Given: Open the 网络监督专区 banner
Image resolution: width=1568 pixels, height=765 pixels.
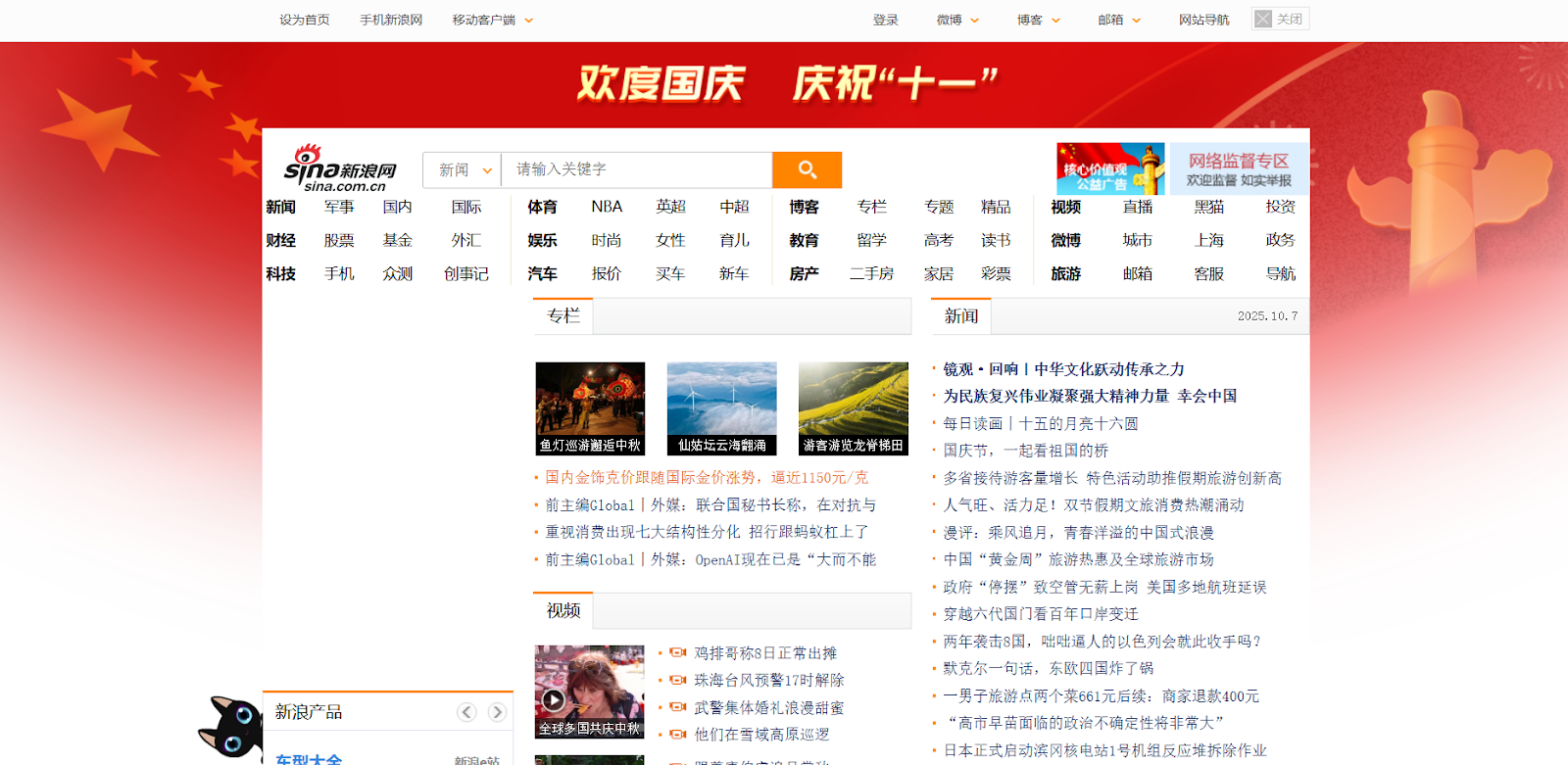Looking at the screenshot, I should pyautogui.click(x=1238, y=168).
